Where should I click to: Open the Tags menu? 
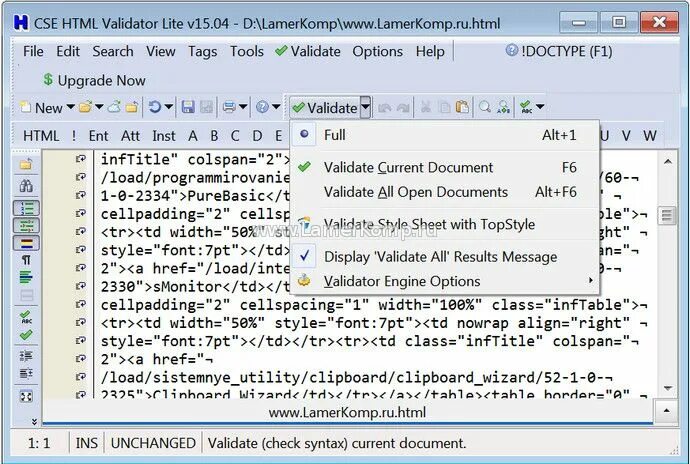pyautogui.click(x=202, y=52)
